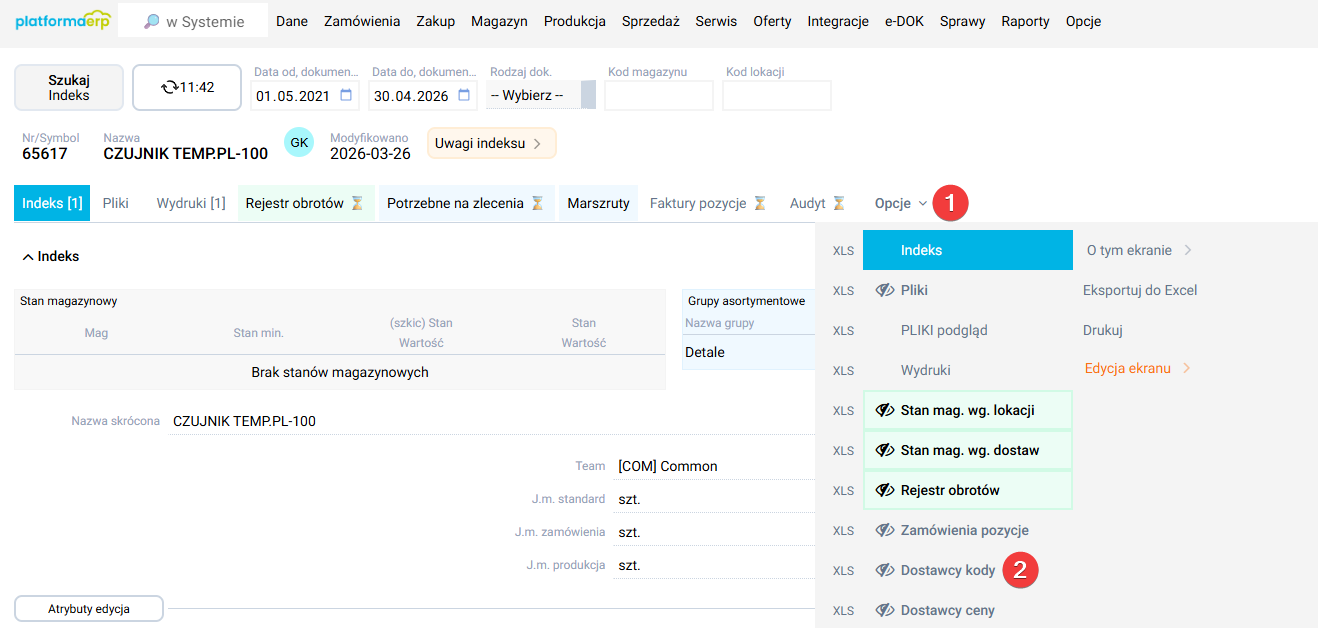Click the magnifier icon in the Systemie search
This screenshot has width=1318, height=628.
pyautogui.click(x=153, y=19)
